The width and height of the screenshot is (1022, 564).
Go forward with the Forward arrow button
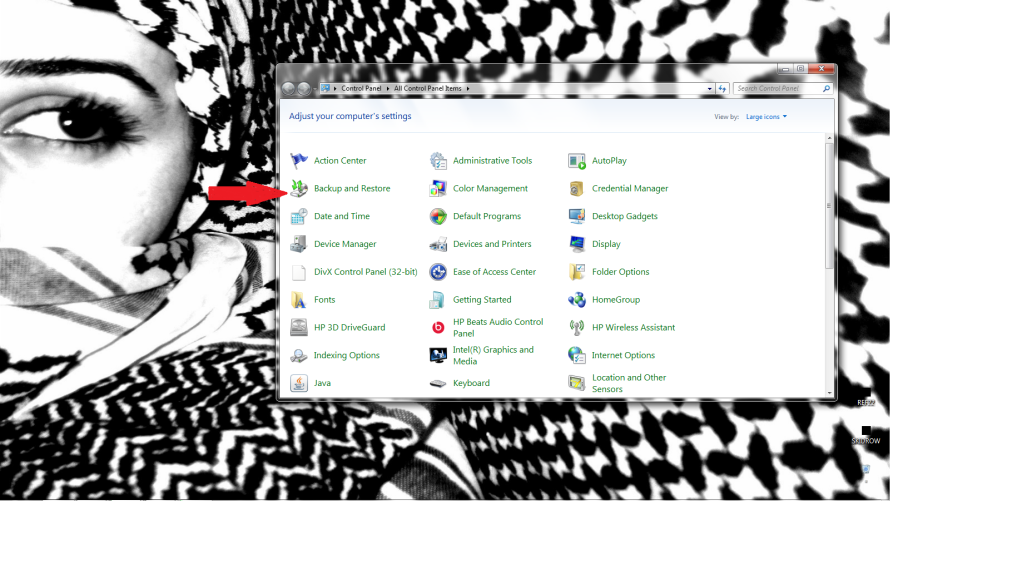coord(304,89)
